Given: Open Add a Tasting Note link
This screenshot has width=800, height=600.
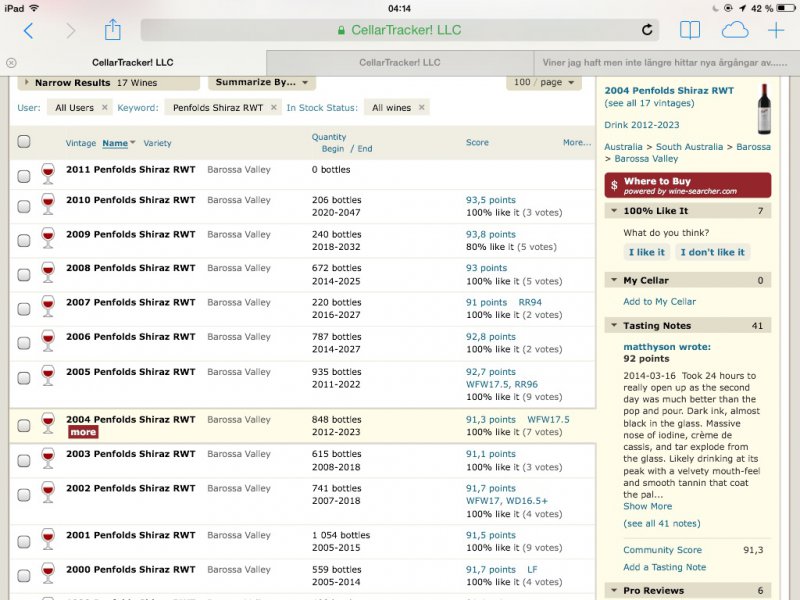Looking at the screenshot, I should point(664,567).
